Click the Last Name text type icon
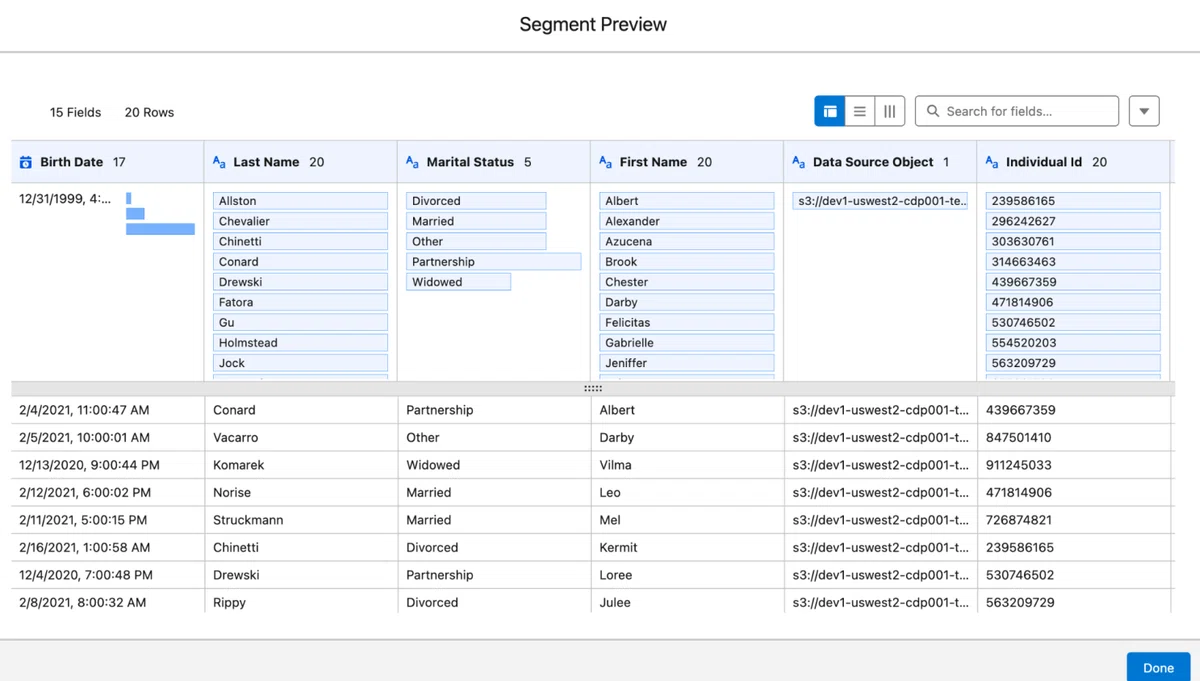The width and height of the screenshot is (1200, 681). [x=220, y=162]
